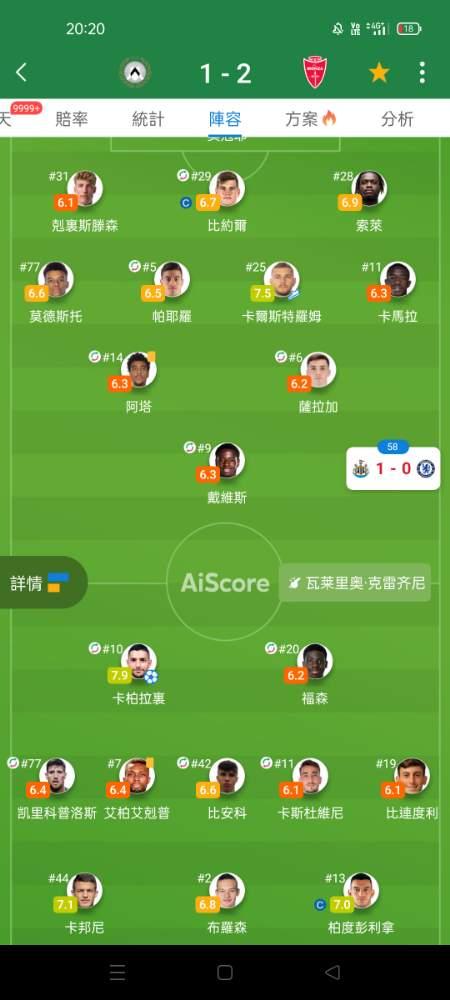Open the three-dot more options menu
Screen dimensions: 450x1000
pyautogui.click(x=422, y=73)
